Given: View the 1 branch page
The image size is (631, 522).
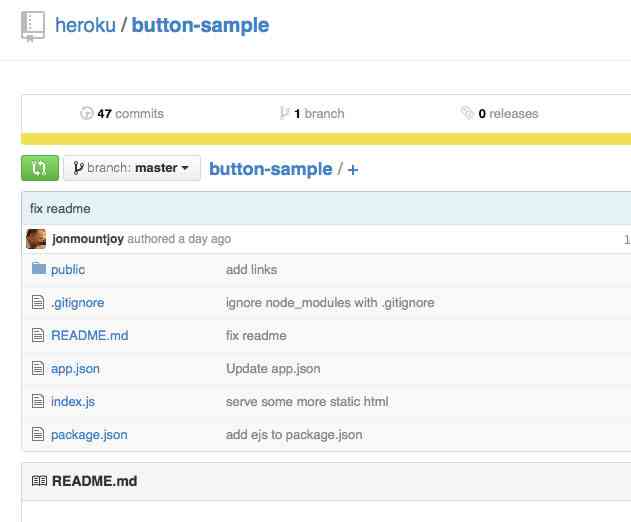Looking at the screenshot, I should pos(319,114).
